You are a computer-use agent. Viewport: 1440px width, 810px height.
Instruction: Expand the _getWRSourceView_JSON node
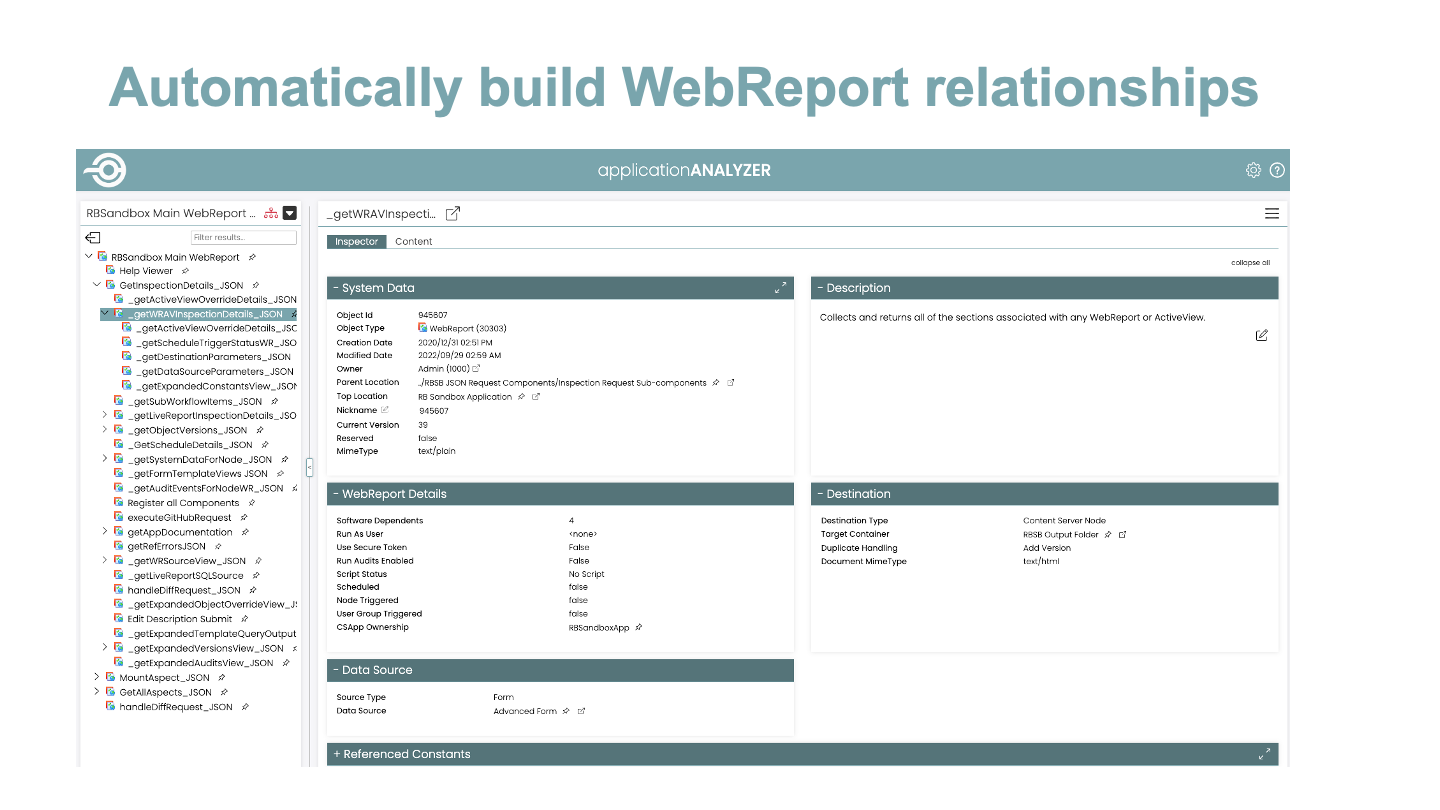coord(105,561)
